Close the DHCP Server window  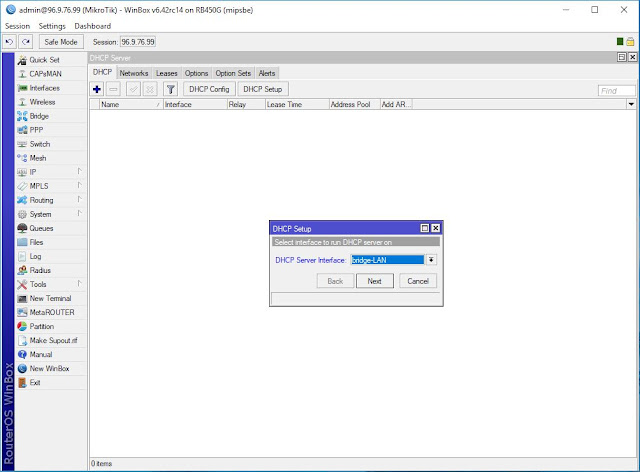632,57
